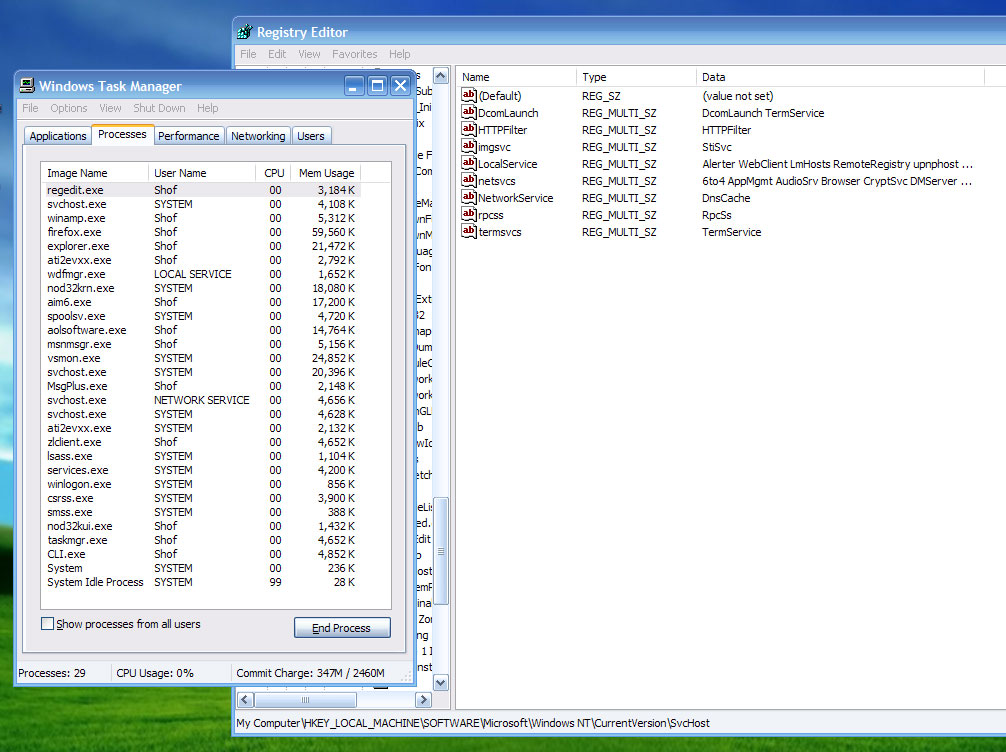Enable the Show processes from all users checkbox

(x=46, y=623)
